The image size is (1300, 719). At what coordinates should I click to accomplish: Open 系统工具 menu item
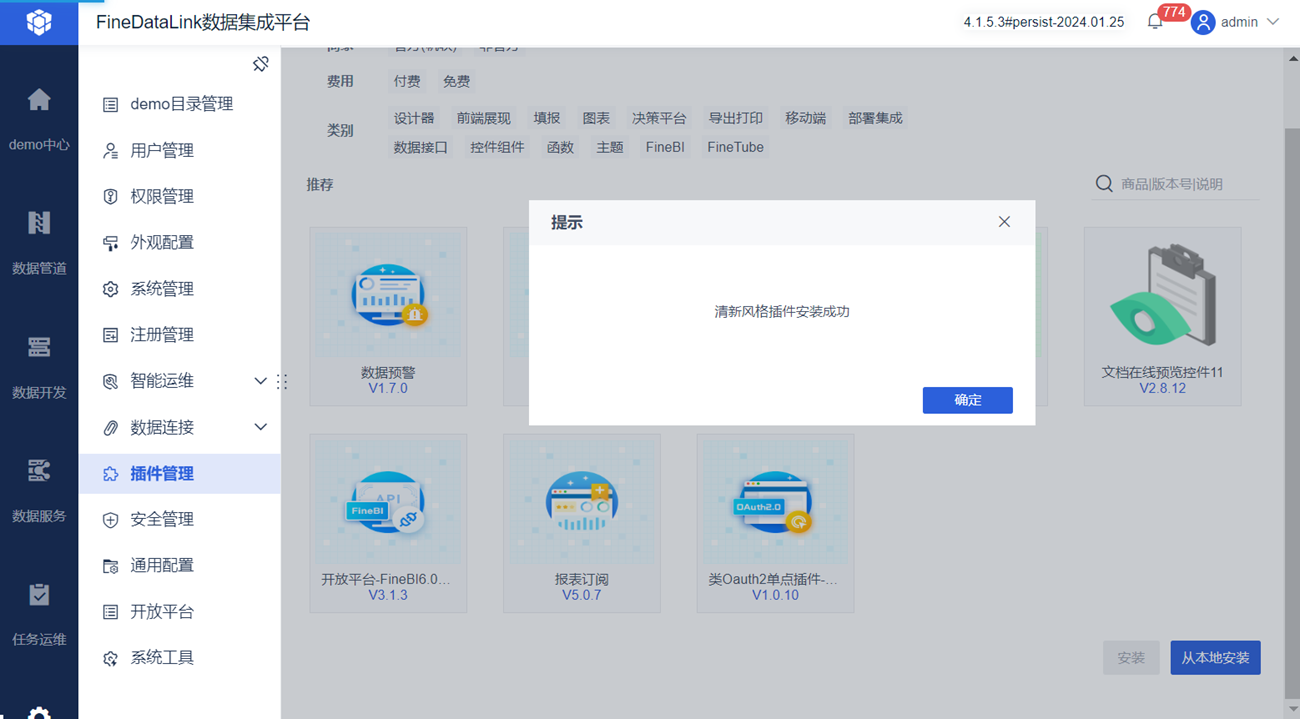(179, 657)
